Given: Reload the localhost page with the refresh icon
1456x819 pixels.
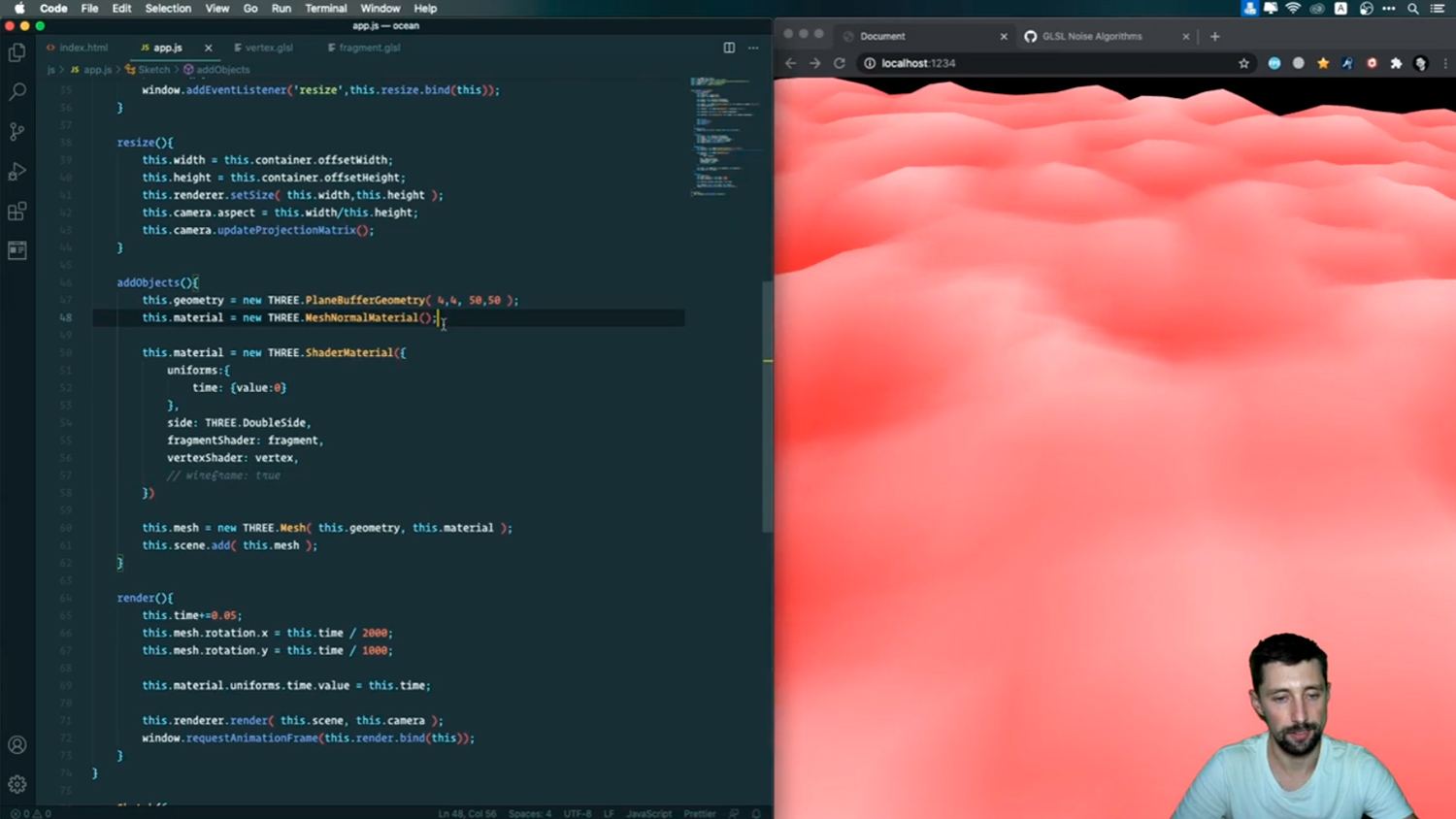Looking at the screenshot, I should (839, 62).
